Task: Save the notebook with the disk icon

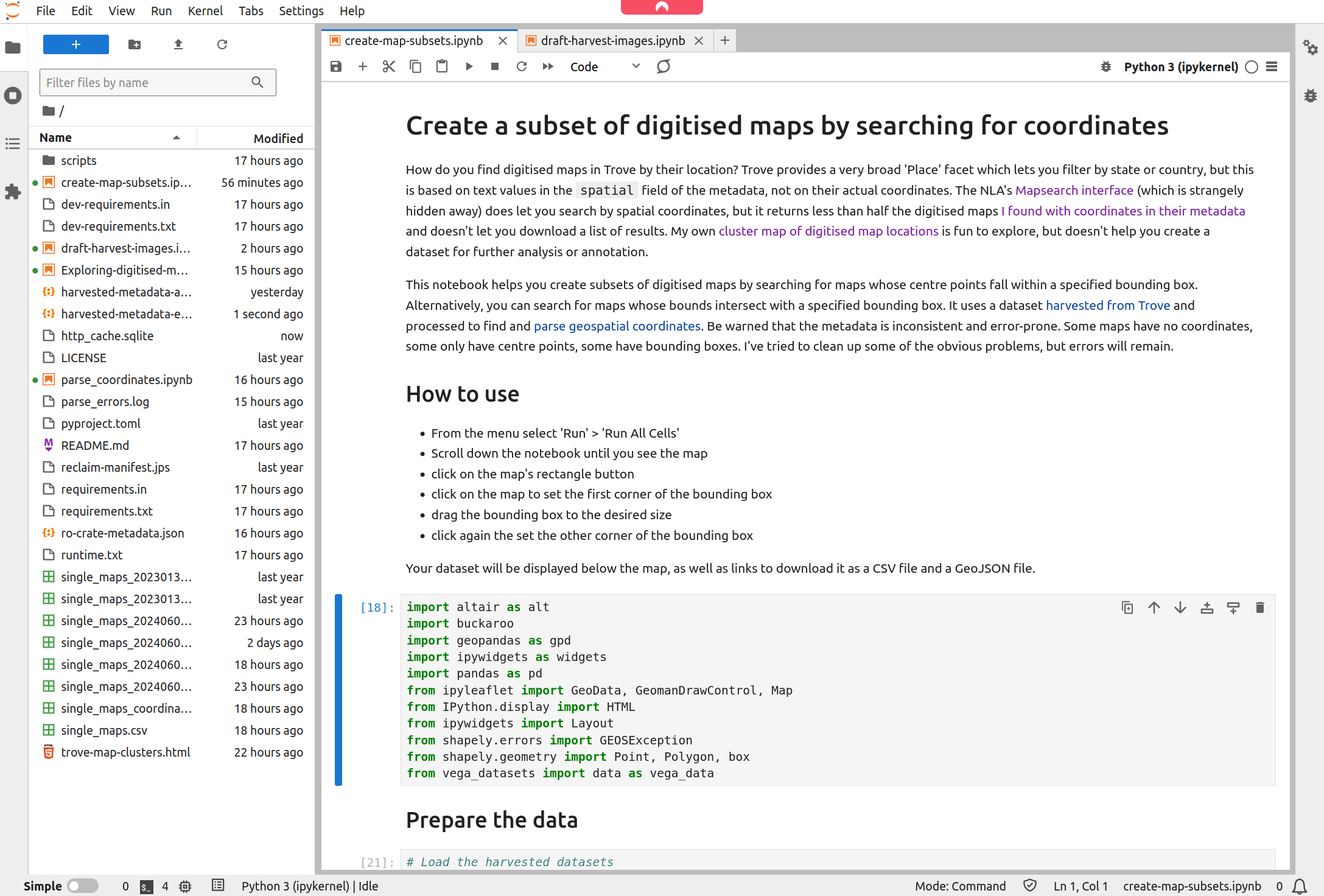Action: [x=336, y=66]
